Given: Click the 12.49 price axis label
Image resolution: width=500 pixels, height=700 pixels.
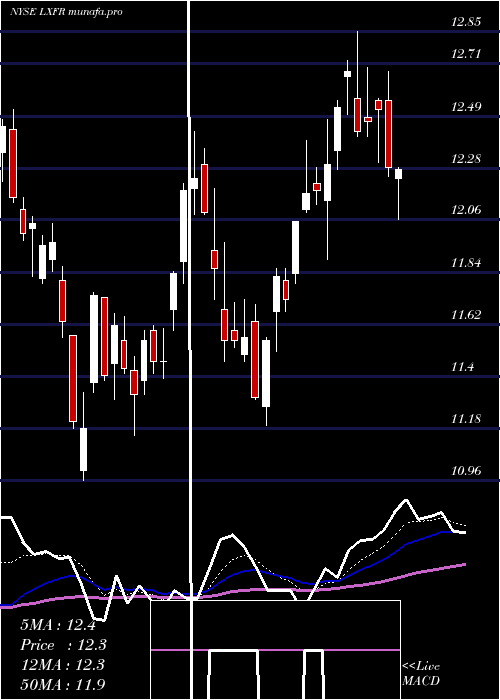Looking at the screenshot, I should click(x=466, y=107).
